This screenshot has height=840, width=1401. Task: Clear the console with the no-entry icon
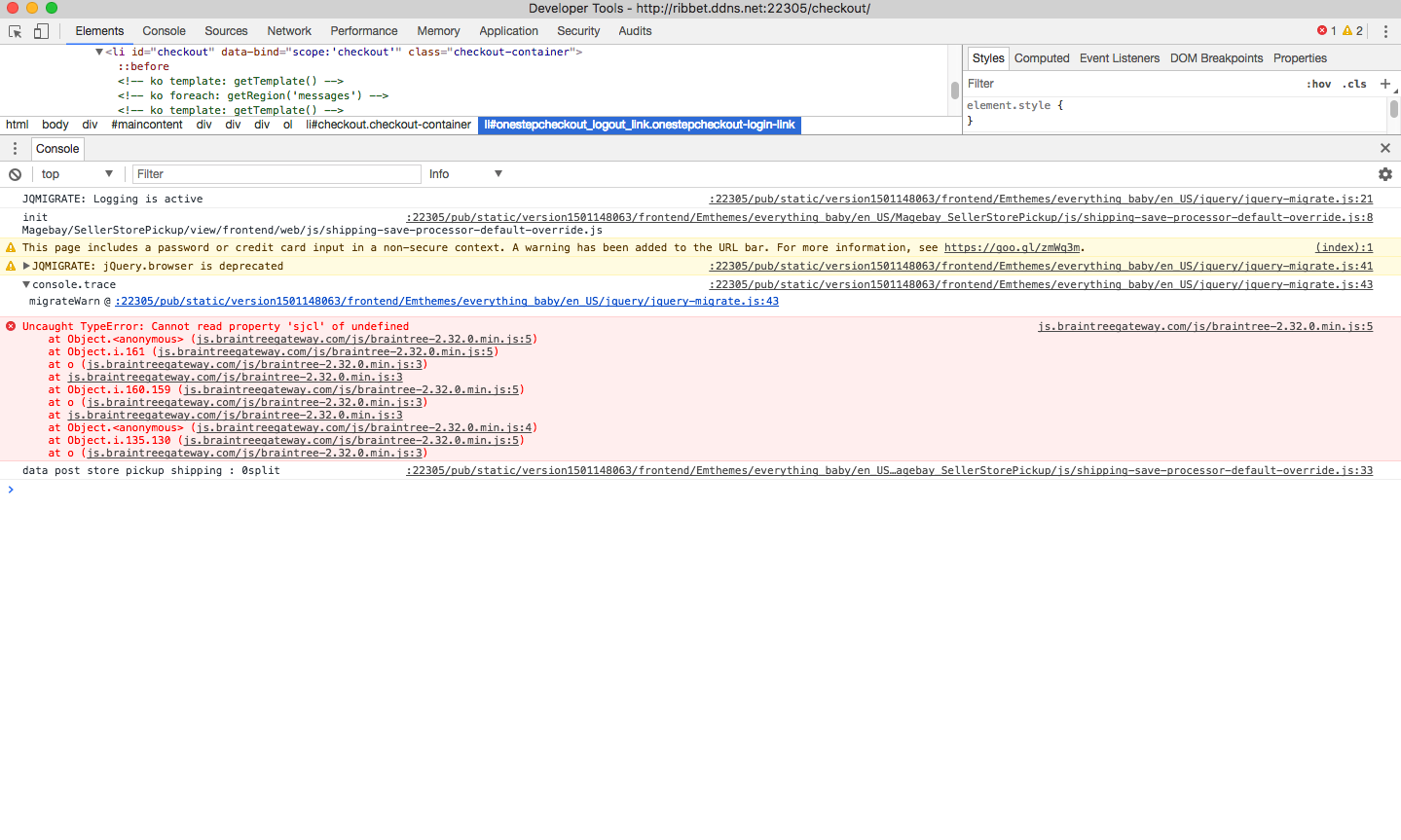tap(14, 173)
